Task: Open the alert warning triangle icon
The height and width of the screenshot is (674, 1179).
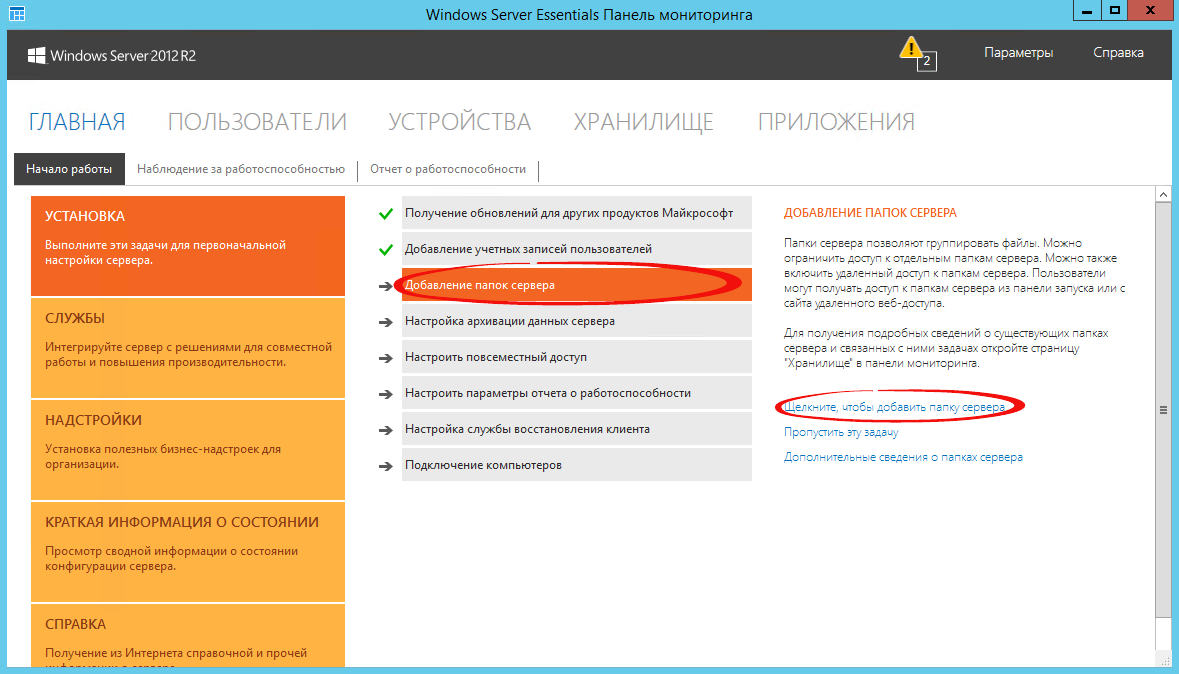Action: point(911,49)
